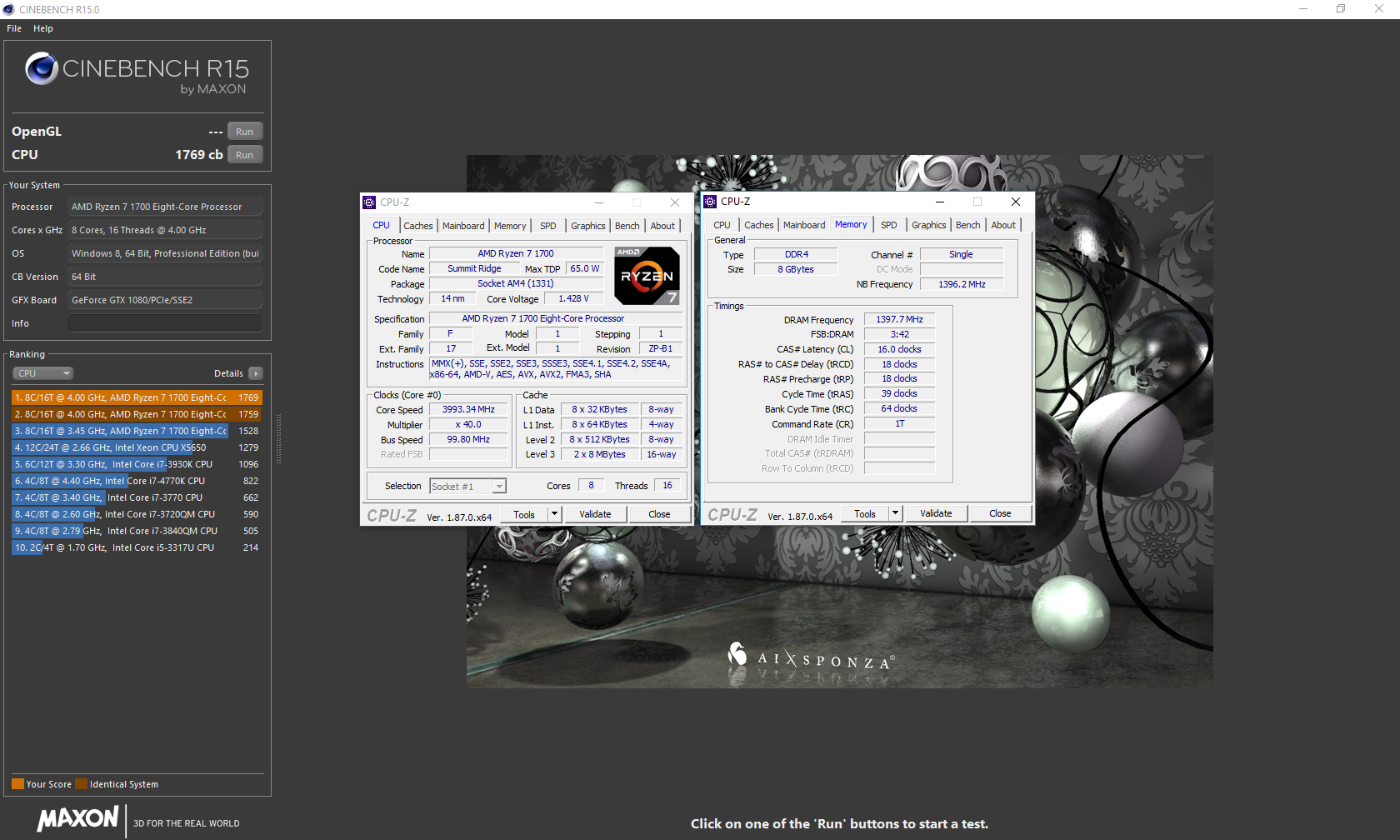Click Validate in right CPU-Z window
1400x840 pixels.
pos(936,514)
